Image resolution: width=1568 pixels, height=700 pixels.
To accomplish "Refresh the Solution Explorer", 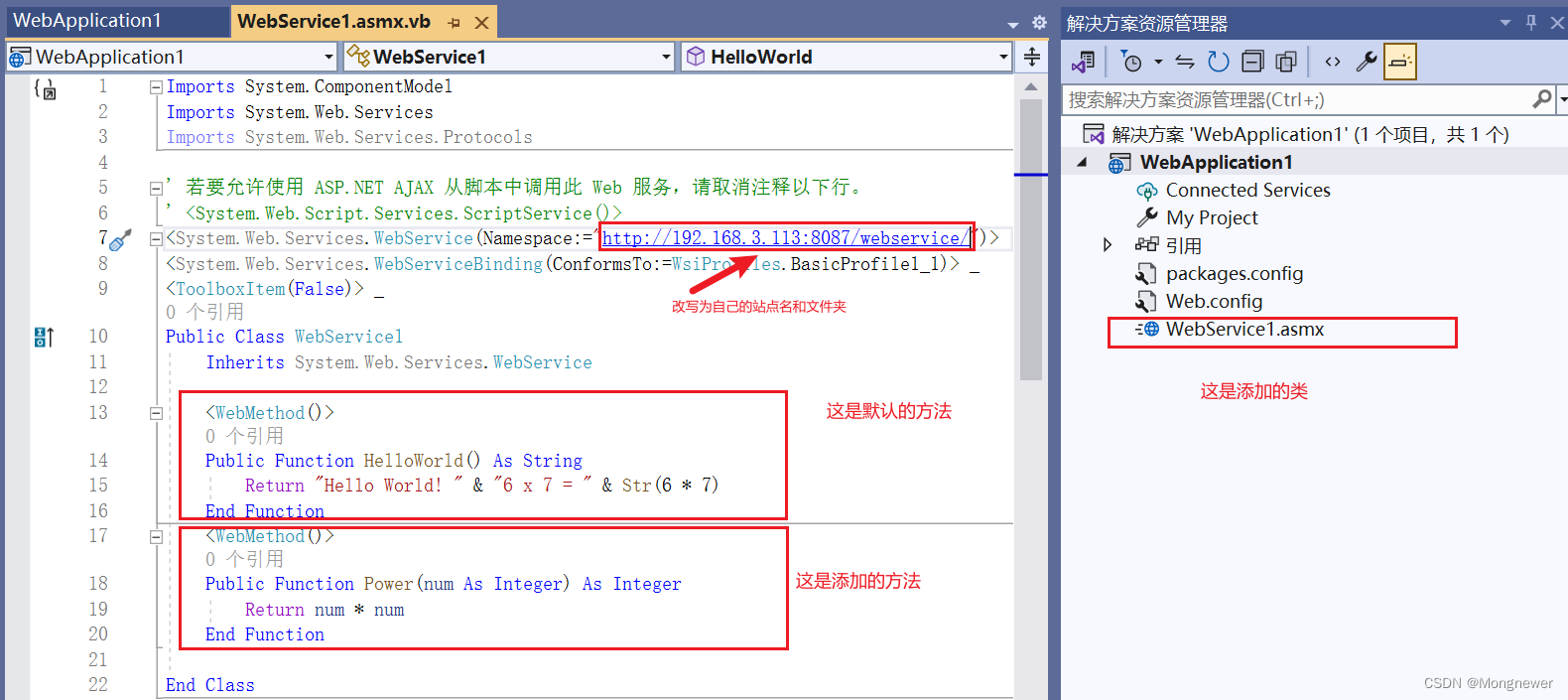I will tap(1219, 62).
